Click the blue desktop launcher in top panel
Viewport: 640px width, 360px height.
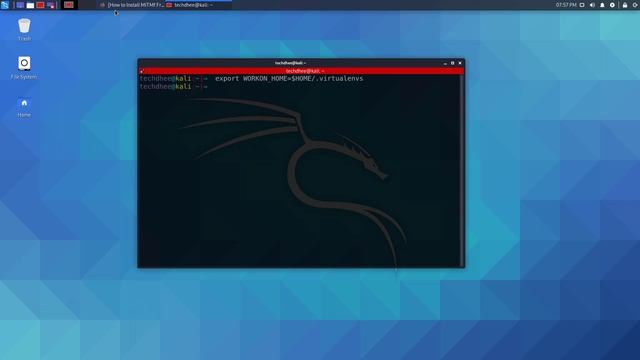tap(20, 5)
